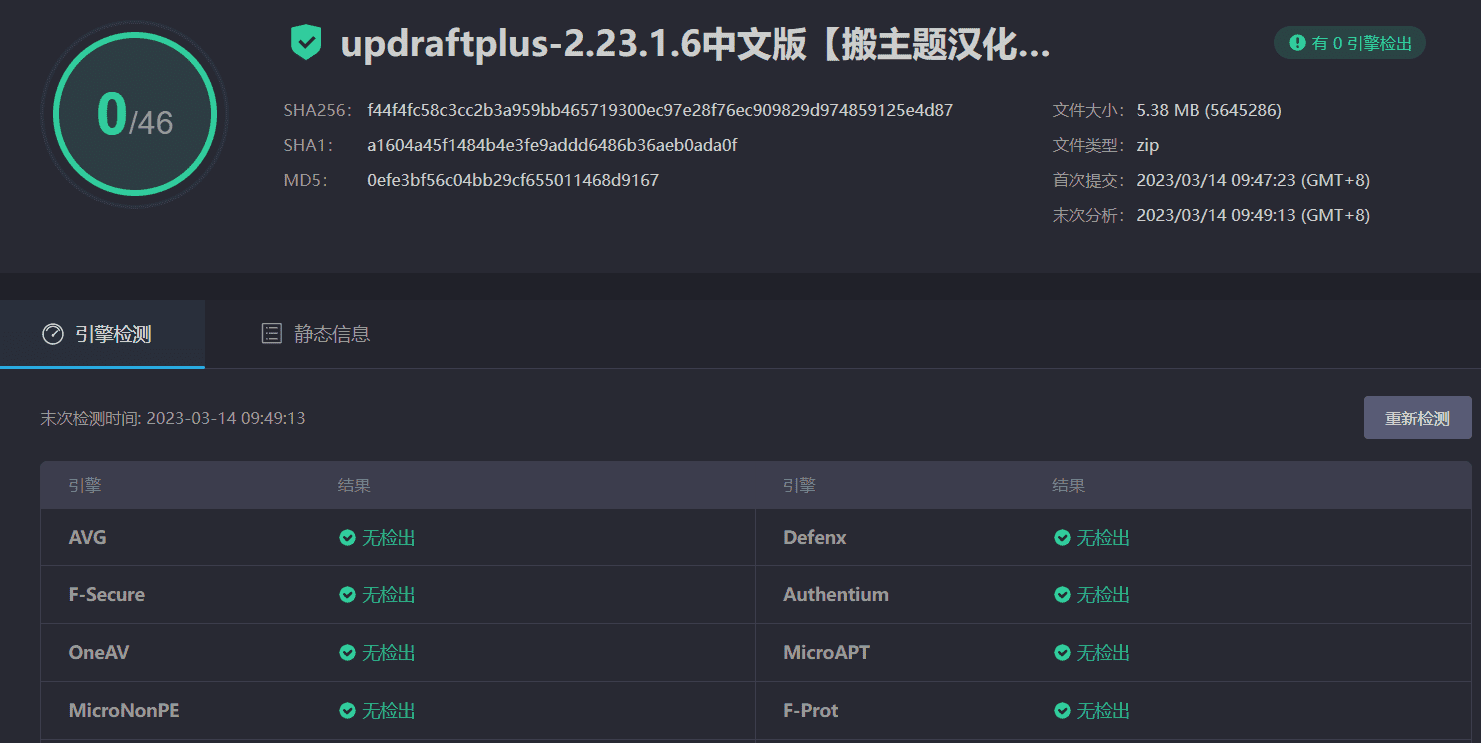
Task: Click the MicroAPT engine name
Action: (826, 653)
